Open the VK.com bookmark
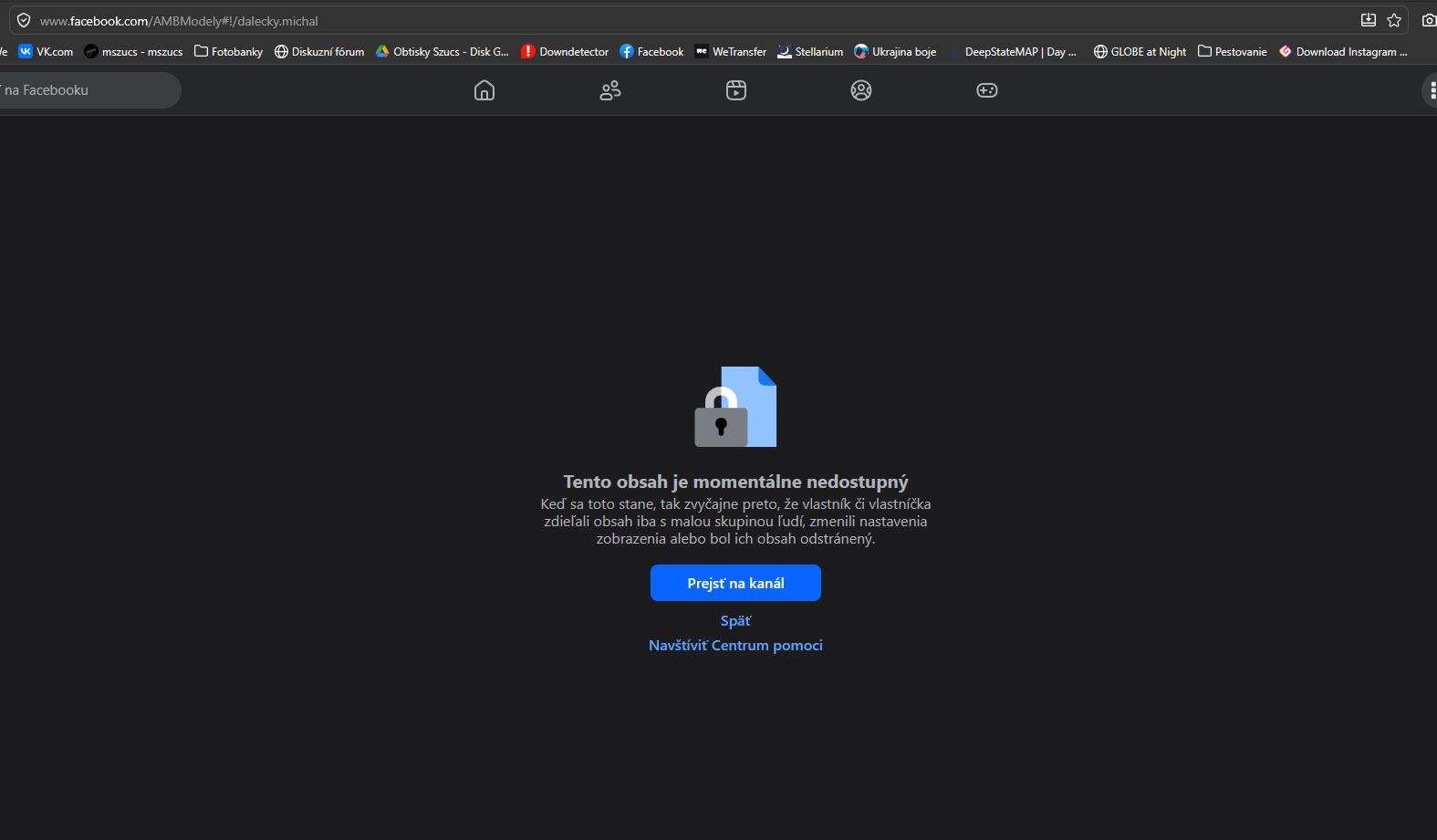 pyautogui.click(x=47, y=52)
